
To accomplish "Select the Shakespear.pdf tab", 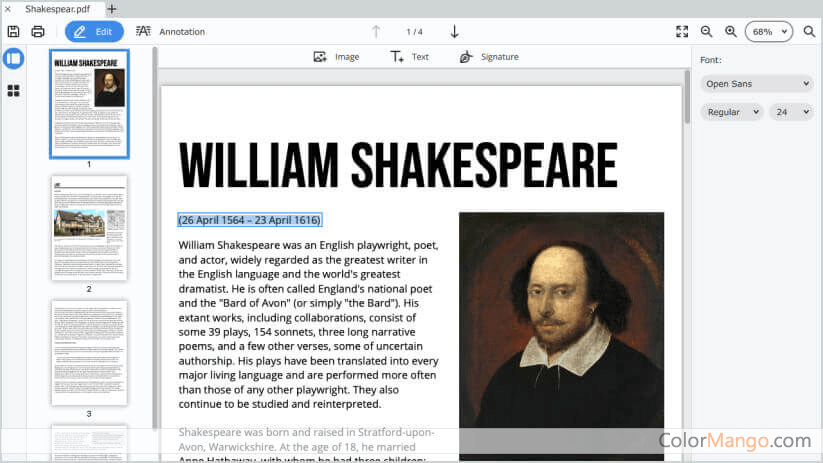I will [55, 8].
